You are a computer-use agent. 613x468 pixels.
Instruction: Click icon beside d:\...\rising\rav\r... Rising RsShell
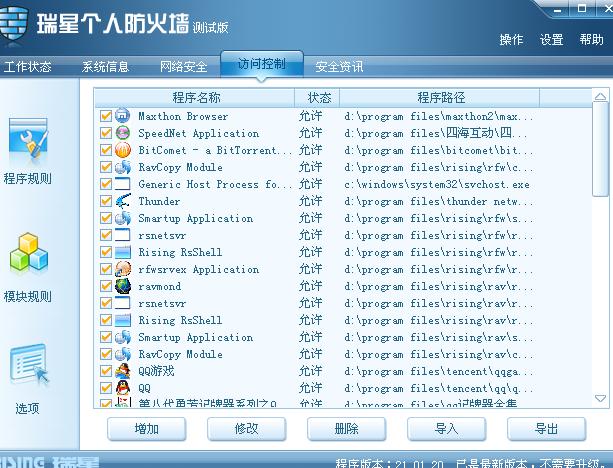pos(122,320)
